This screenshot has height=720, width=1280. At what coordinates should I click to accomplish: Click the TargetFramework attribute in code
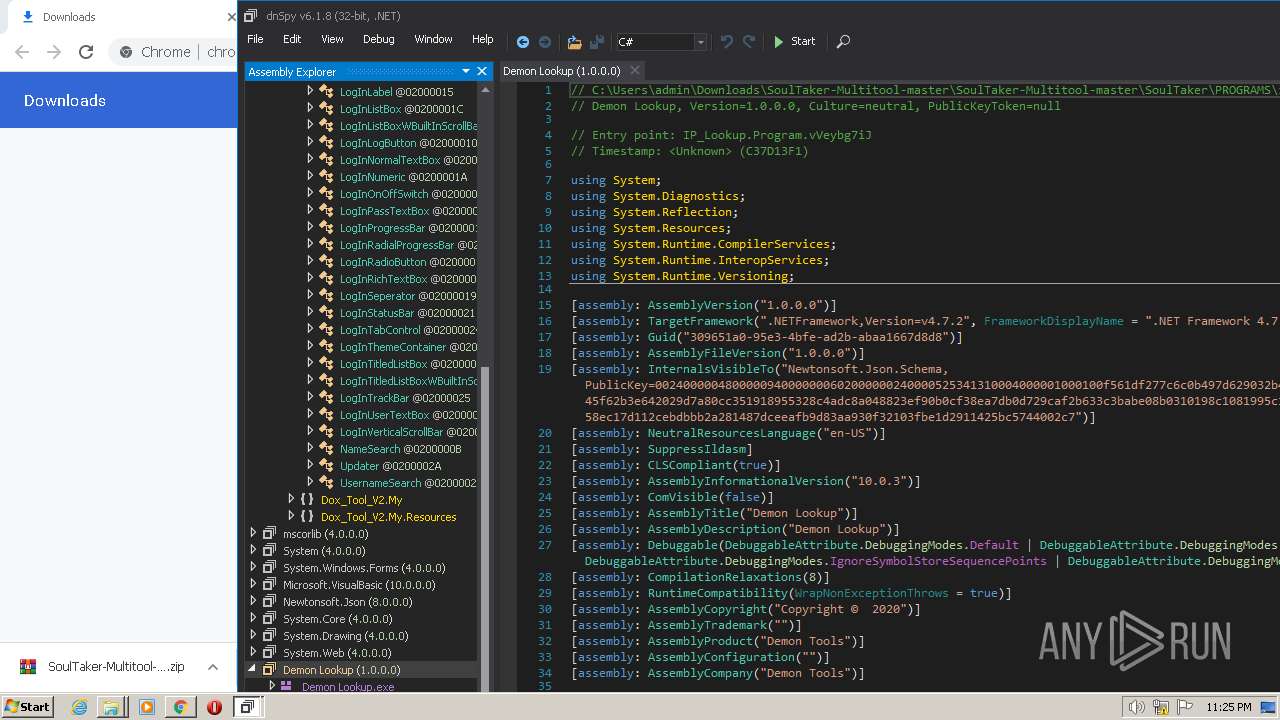click(699, 321)
